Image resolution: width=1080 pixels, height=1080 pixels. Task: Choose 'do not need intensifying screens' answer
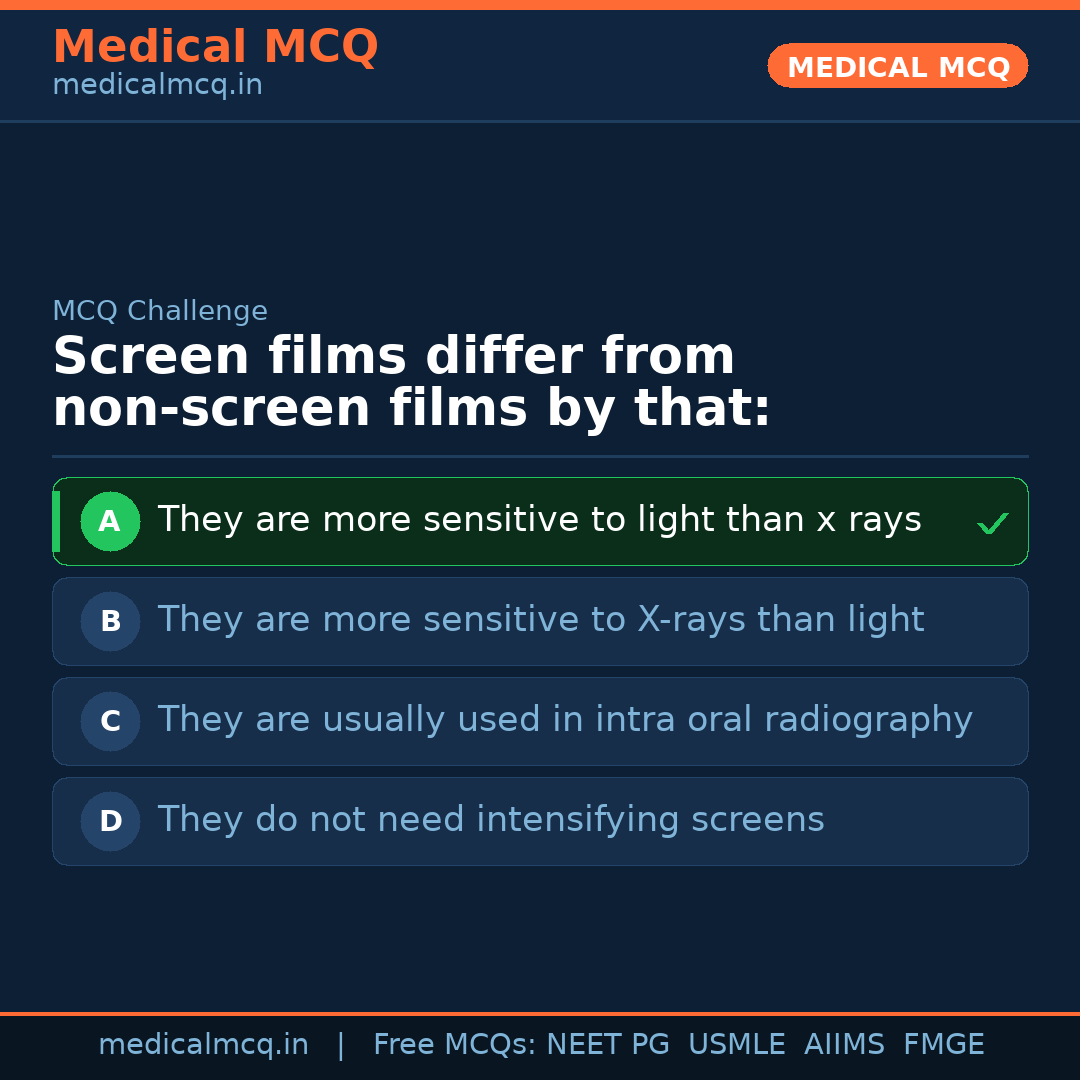[490, 820]
